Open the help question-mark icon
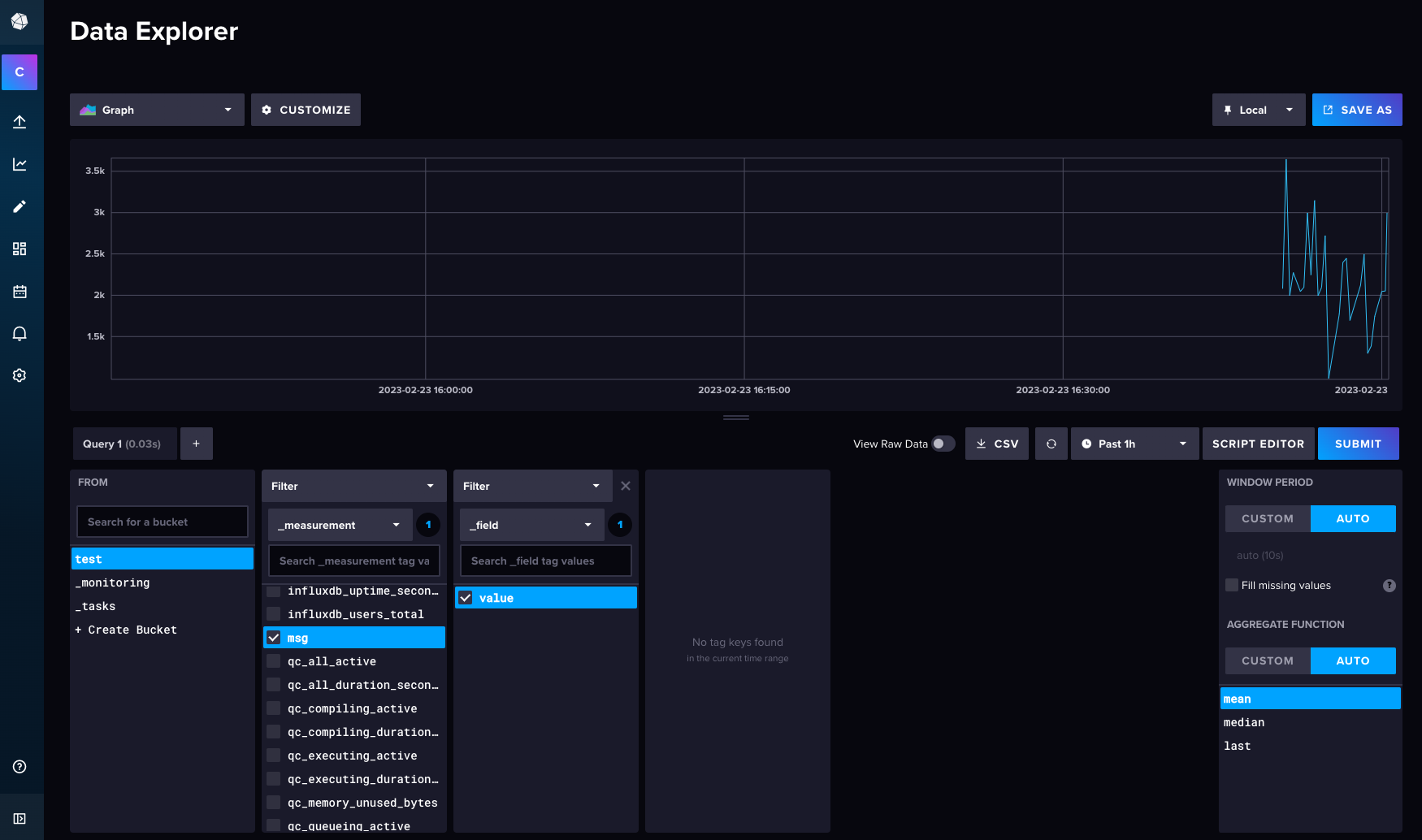 (20, 766)
